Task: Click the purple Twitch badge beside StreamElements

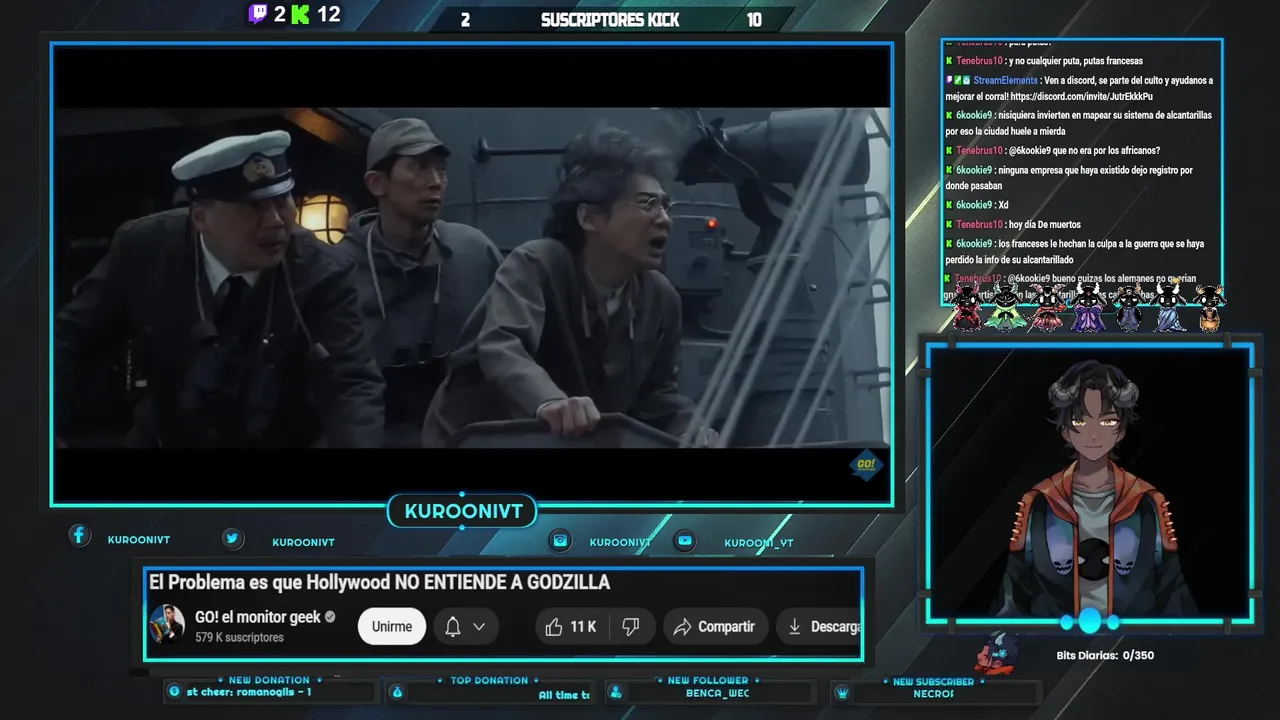Action: tap(949, 80)
